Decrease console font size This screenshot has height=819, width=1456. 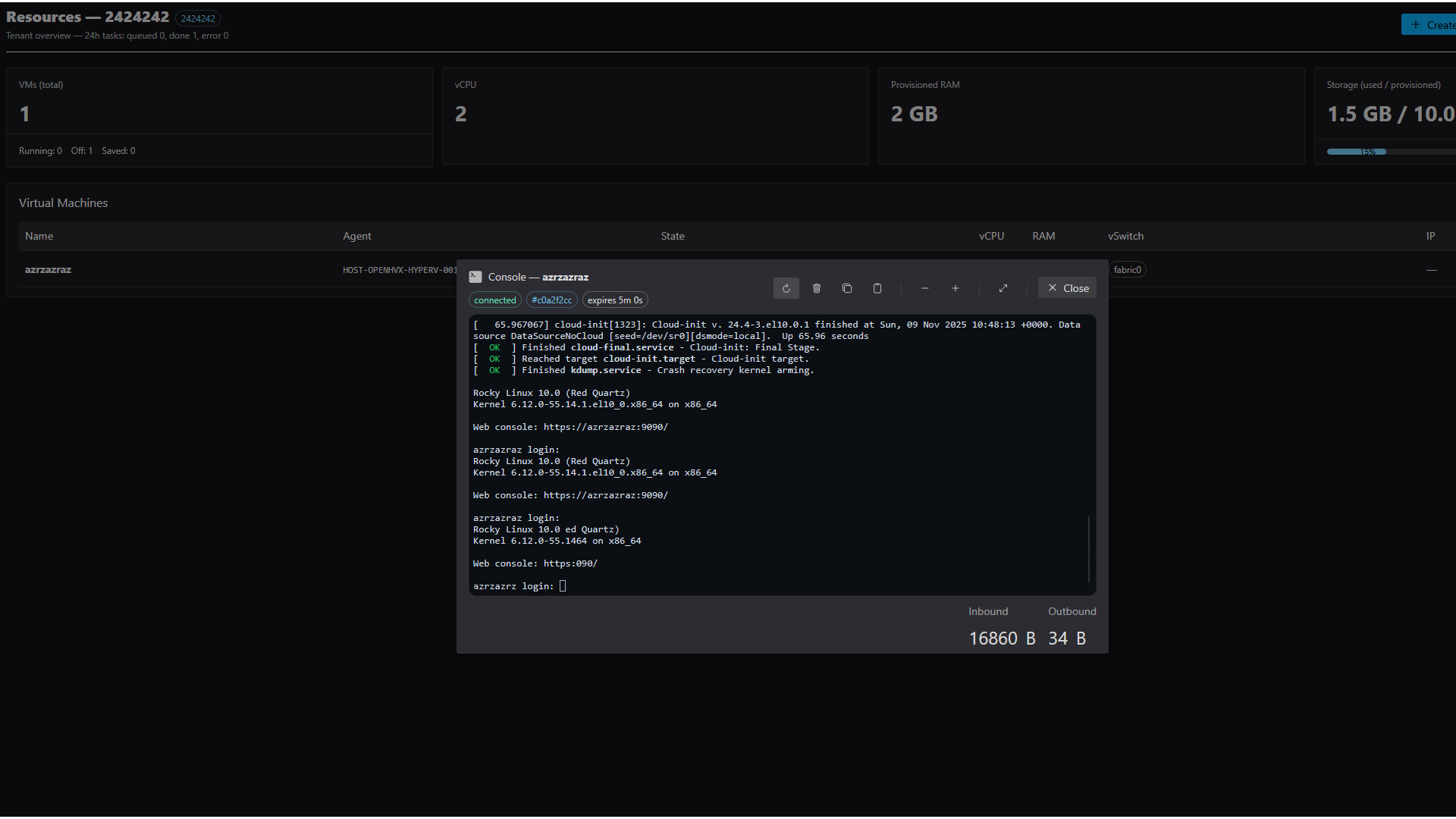pos(924,288)
